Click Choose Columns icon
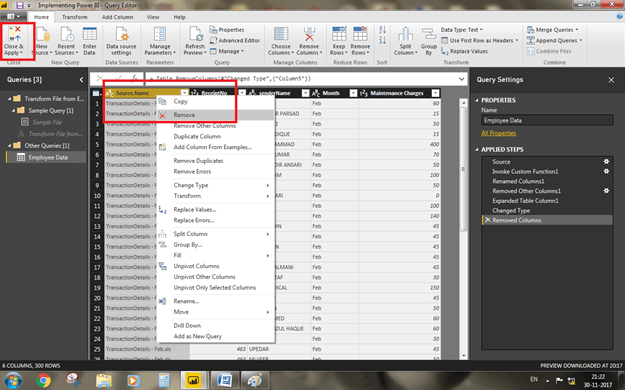This screenshot has height=390, width=625. point(281,33)
